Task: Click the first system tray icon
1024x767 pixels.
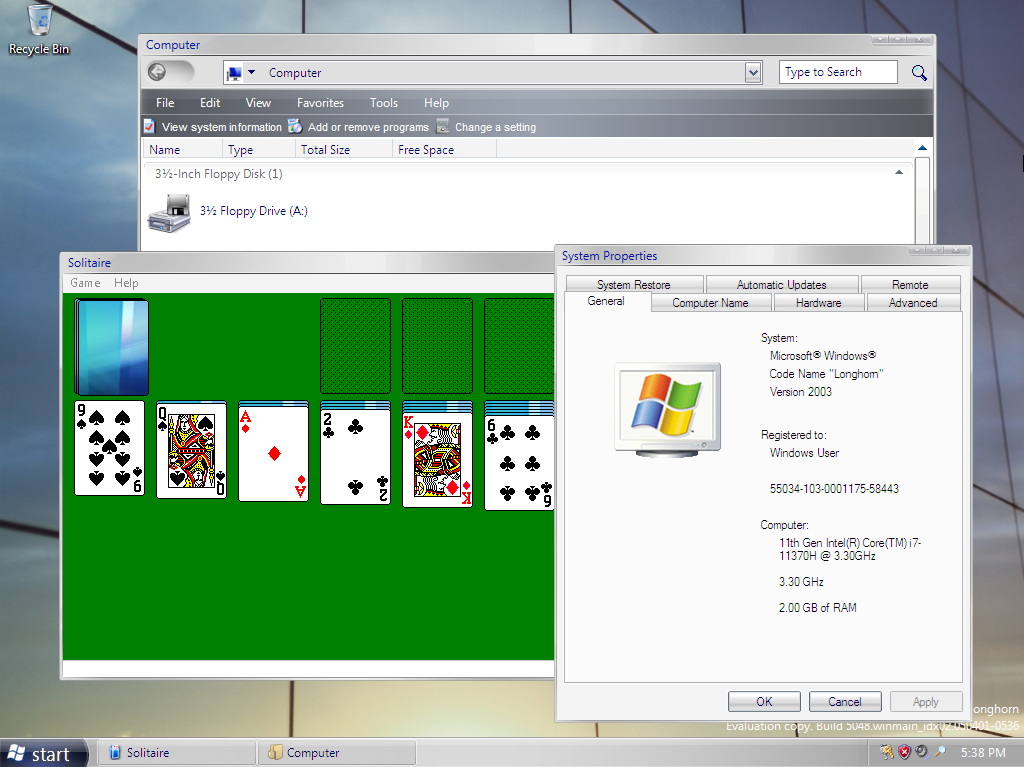Action: pos(887,752)
